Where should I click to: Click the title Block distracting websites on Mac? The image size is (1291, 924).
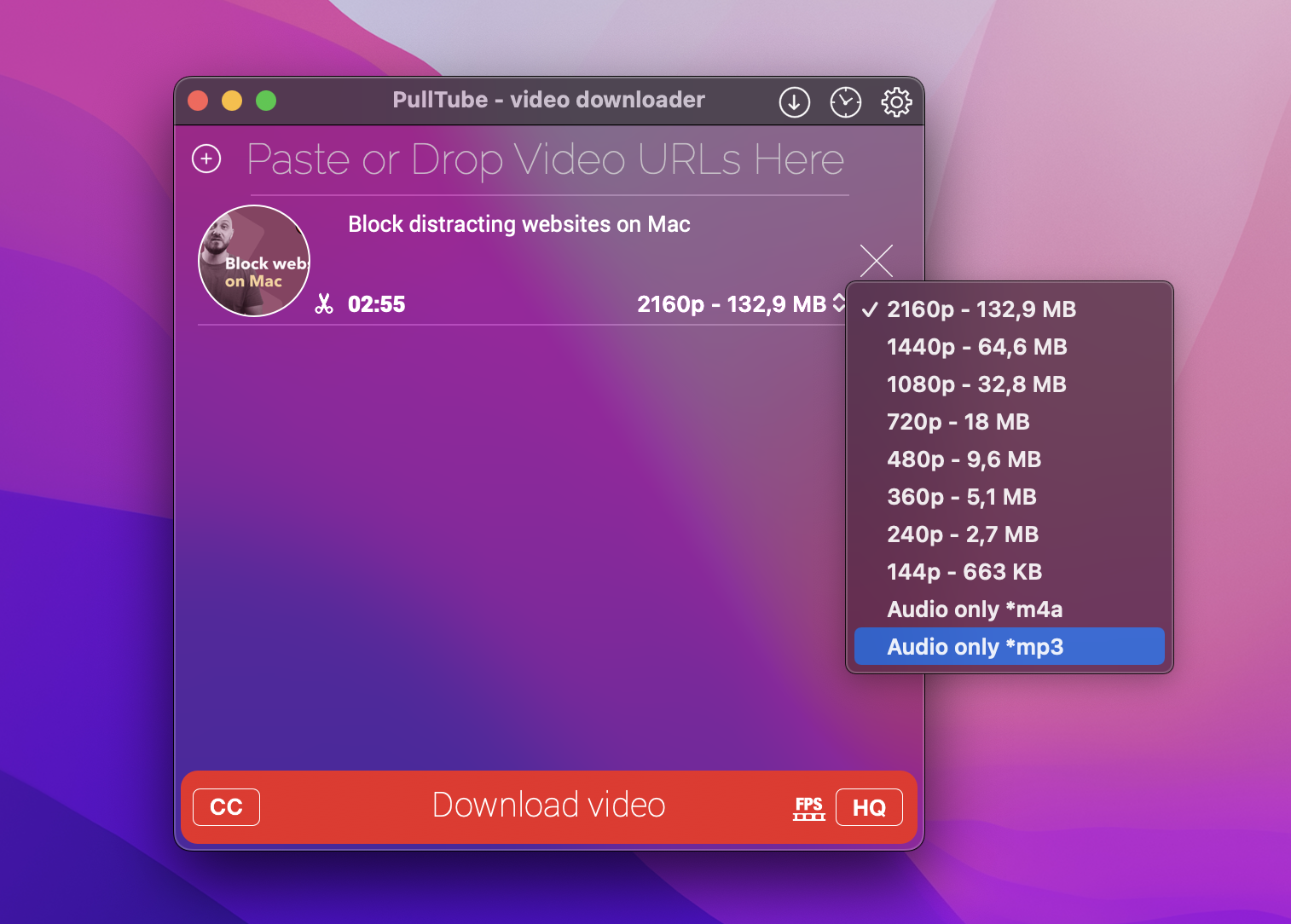(519, 224)
